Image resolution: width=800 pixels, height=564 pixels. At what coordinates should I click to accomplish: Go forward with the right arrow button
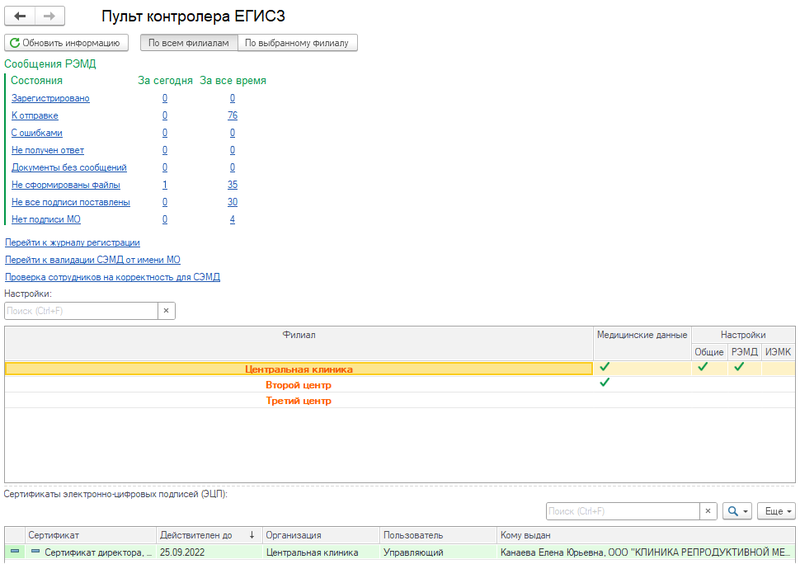point(49,16)
